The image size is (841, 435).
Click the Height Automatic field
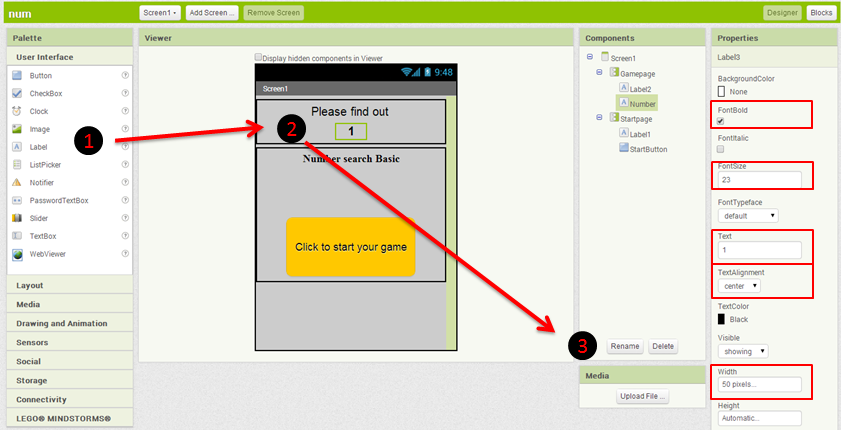(759, 418)
